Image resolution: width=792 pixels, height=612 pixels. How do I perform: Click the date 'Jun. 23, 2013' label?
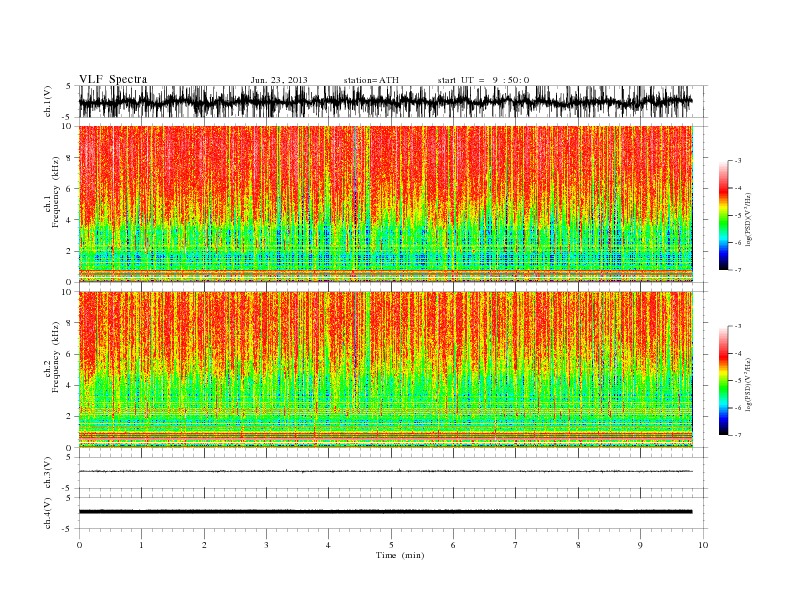coord(279,80)
